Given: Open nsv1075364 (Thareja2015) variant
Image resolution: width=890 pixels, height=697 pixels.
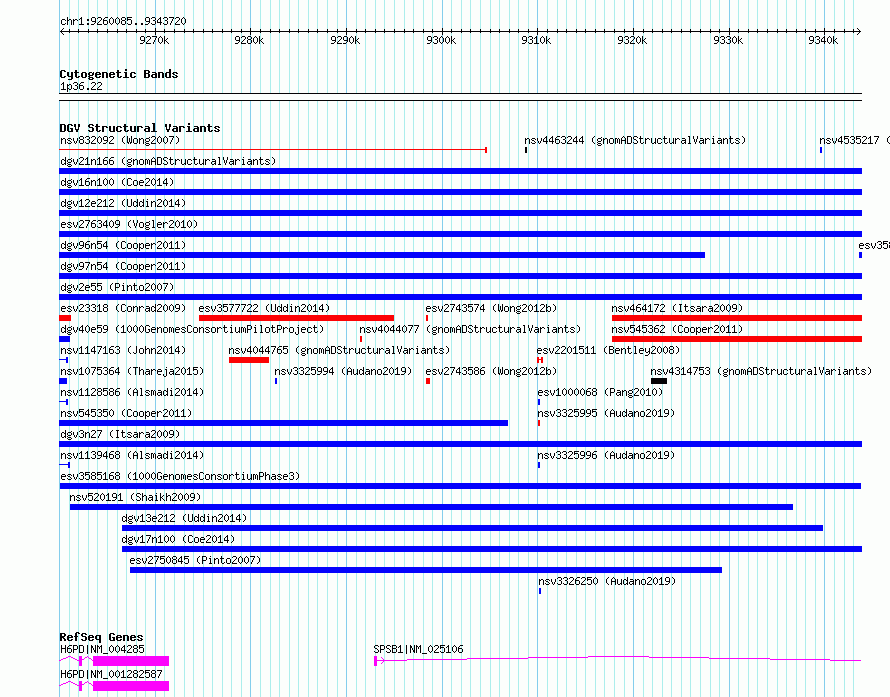Looking at the screenshot, I should pyautogui.click(x=132, y=371).
